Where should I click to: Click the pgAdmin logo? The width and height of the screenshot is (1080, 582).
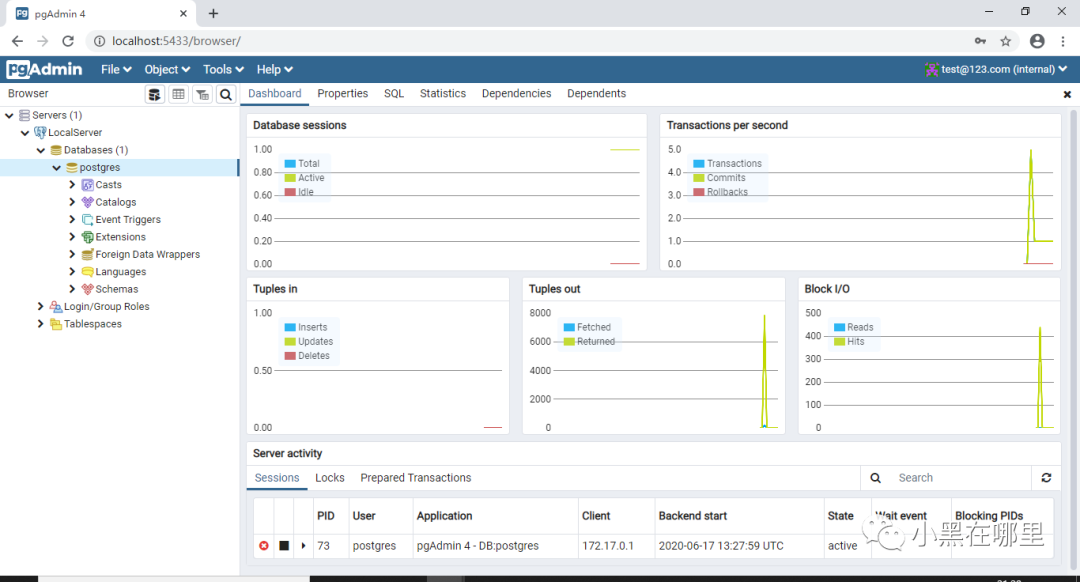point(44,69)
